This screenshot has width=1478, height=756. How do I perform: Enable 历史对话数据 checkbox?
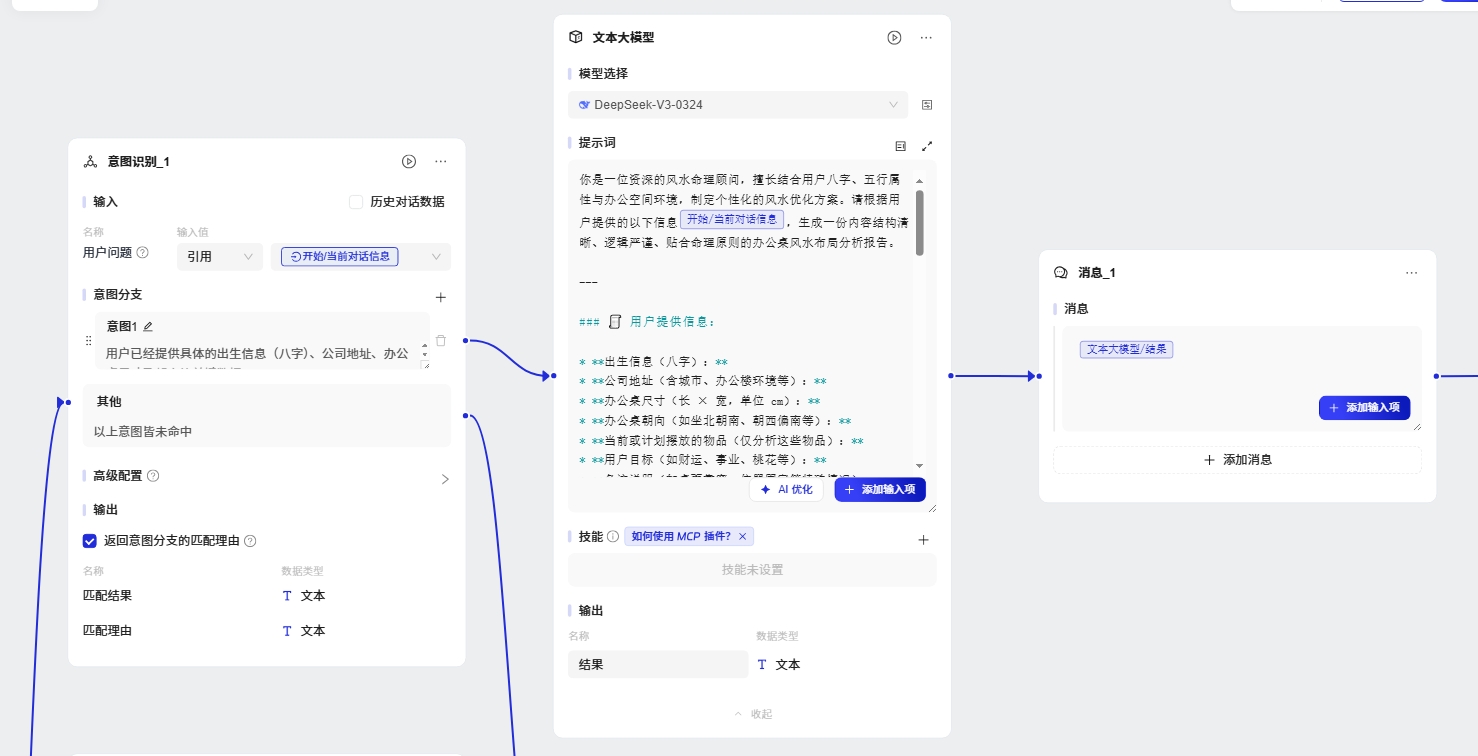356,201
